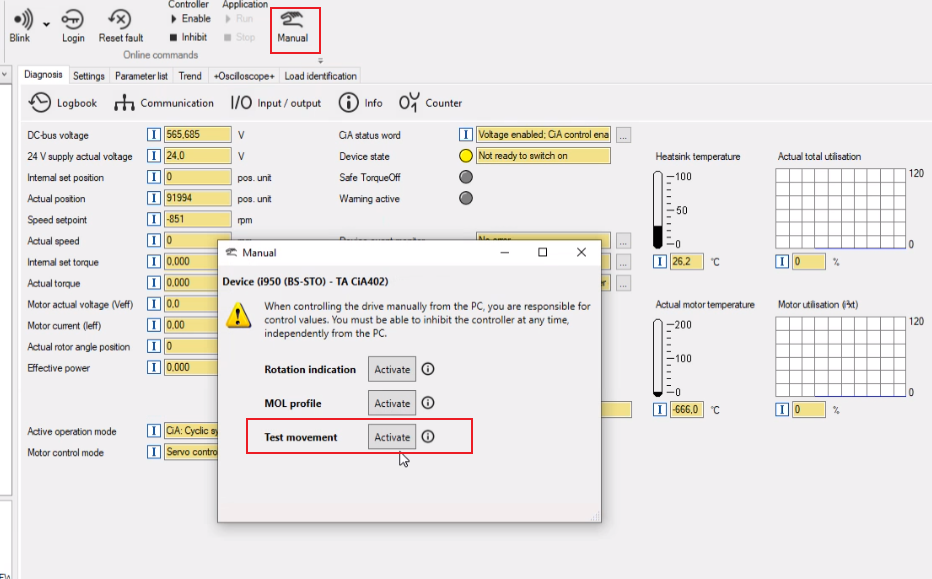
Task: Click the Warning active status indicator
Action: tap(465, 198)
